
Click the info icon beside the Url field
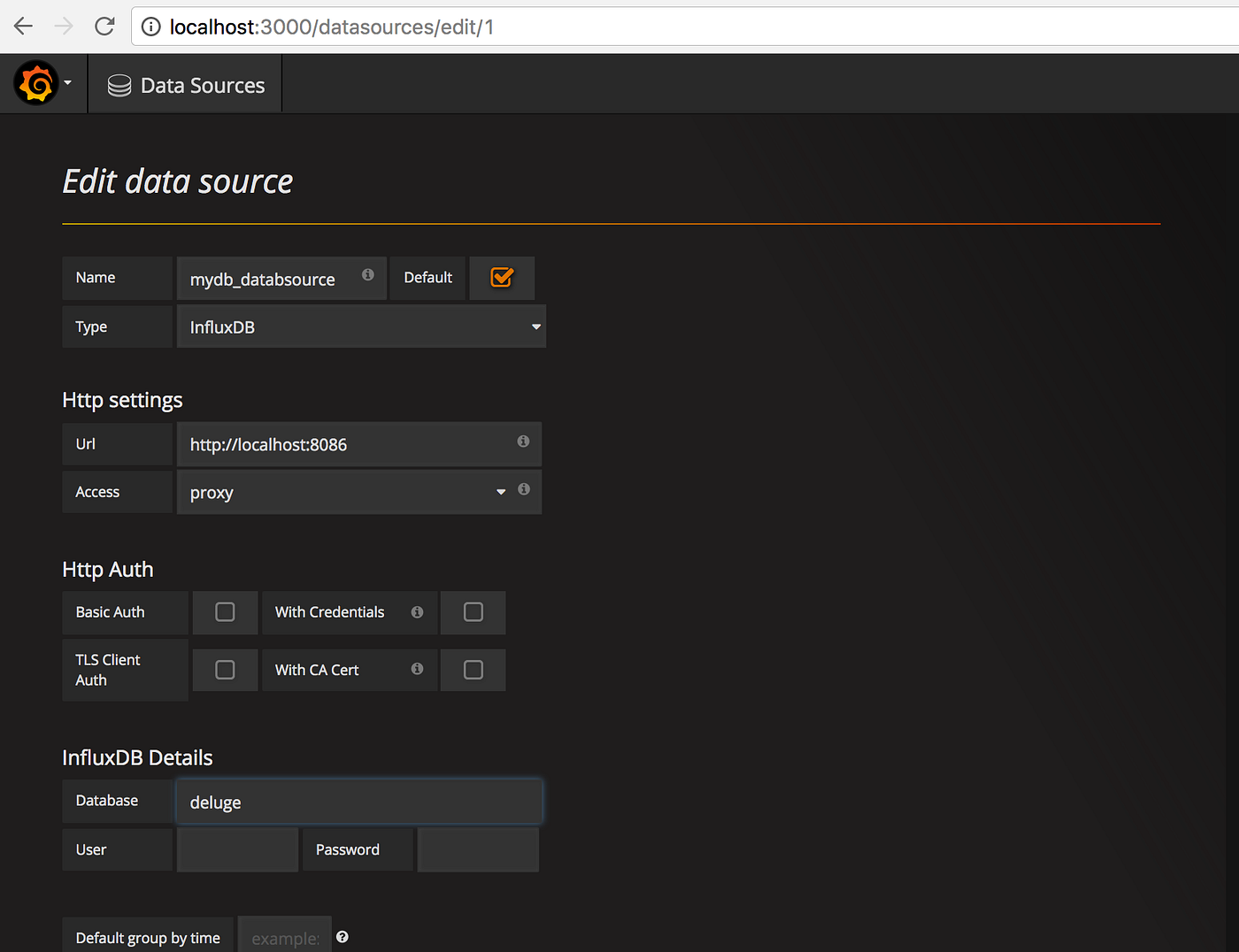(x=523, y=441)
